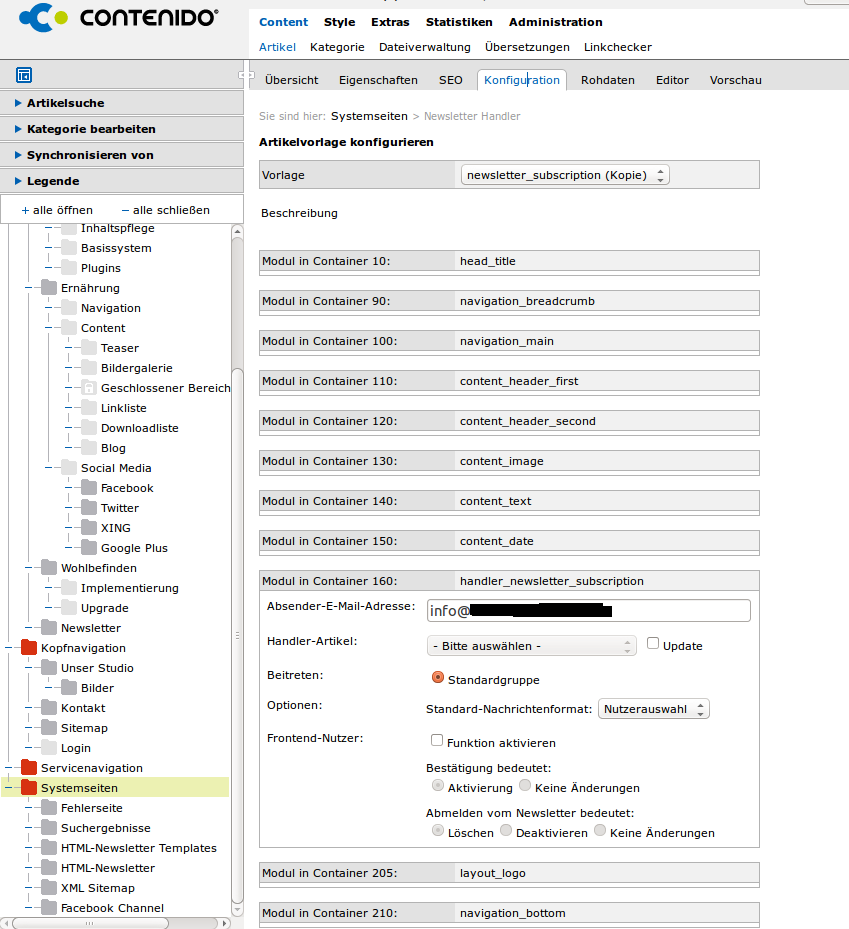Click the red Systemseiten folder icon

(x=29, y=788)
